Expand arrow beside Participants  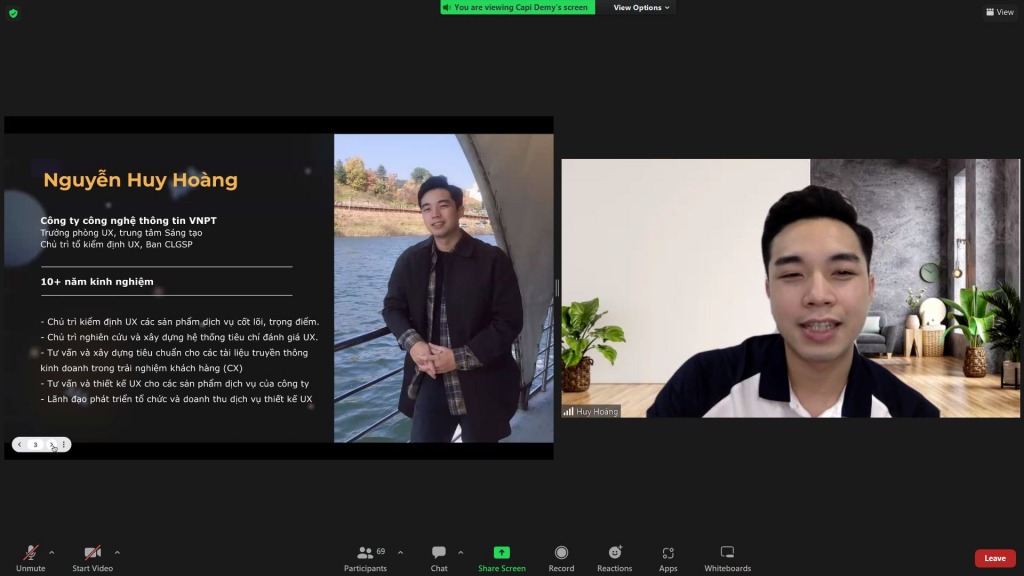click(x=400, y=552)
